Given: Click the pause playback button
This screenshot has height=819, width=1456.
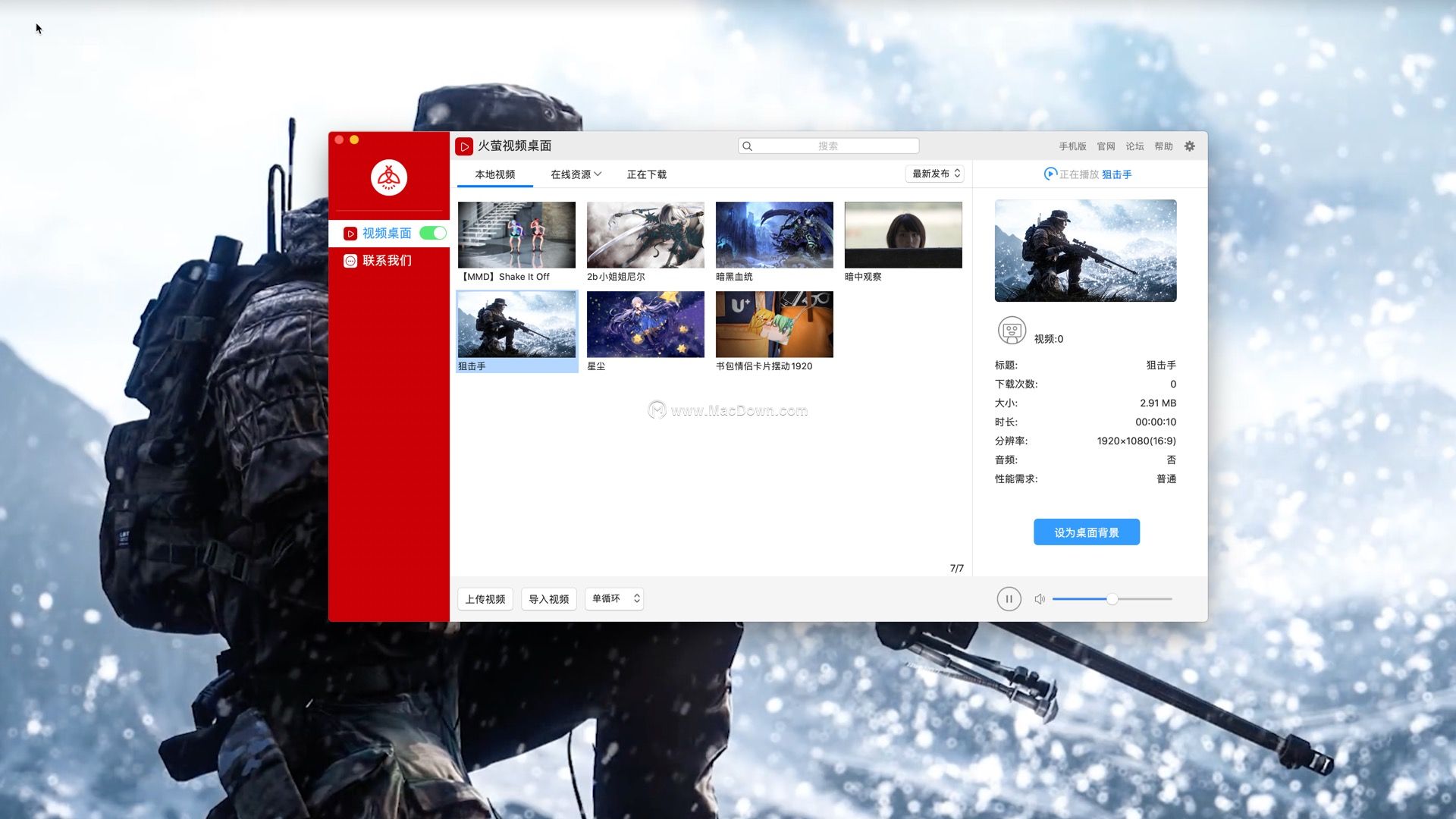Looking at the screenshot, I should pos(1009,599).
